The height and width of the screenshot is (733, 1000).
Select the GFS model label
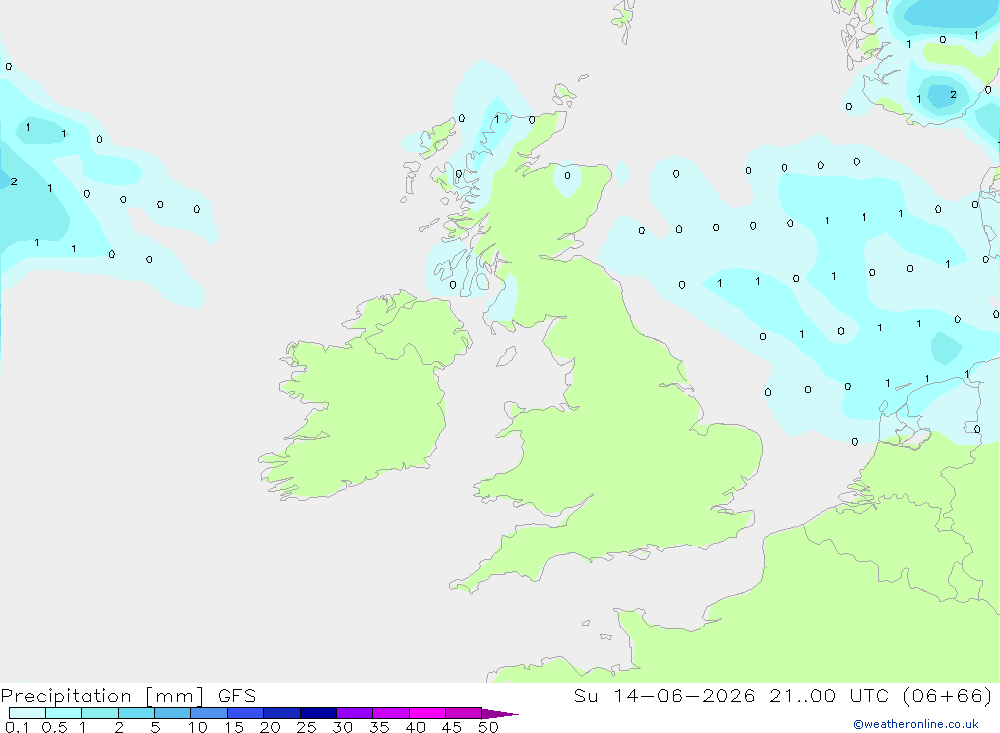[237, 696]
